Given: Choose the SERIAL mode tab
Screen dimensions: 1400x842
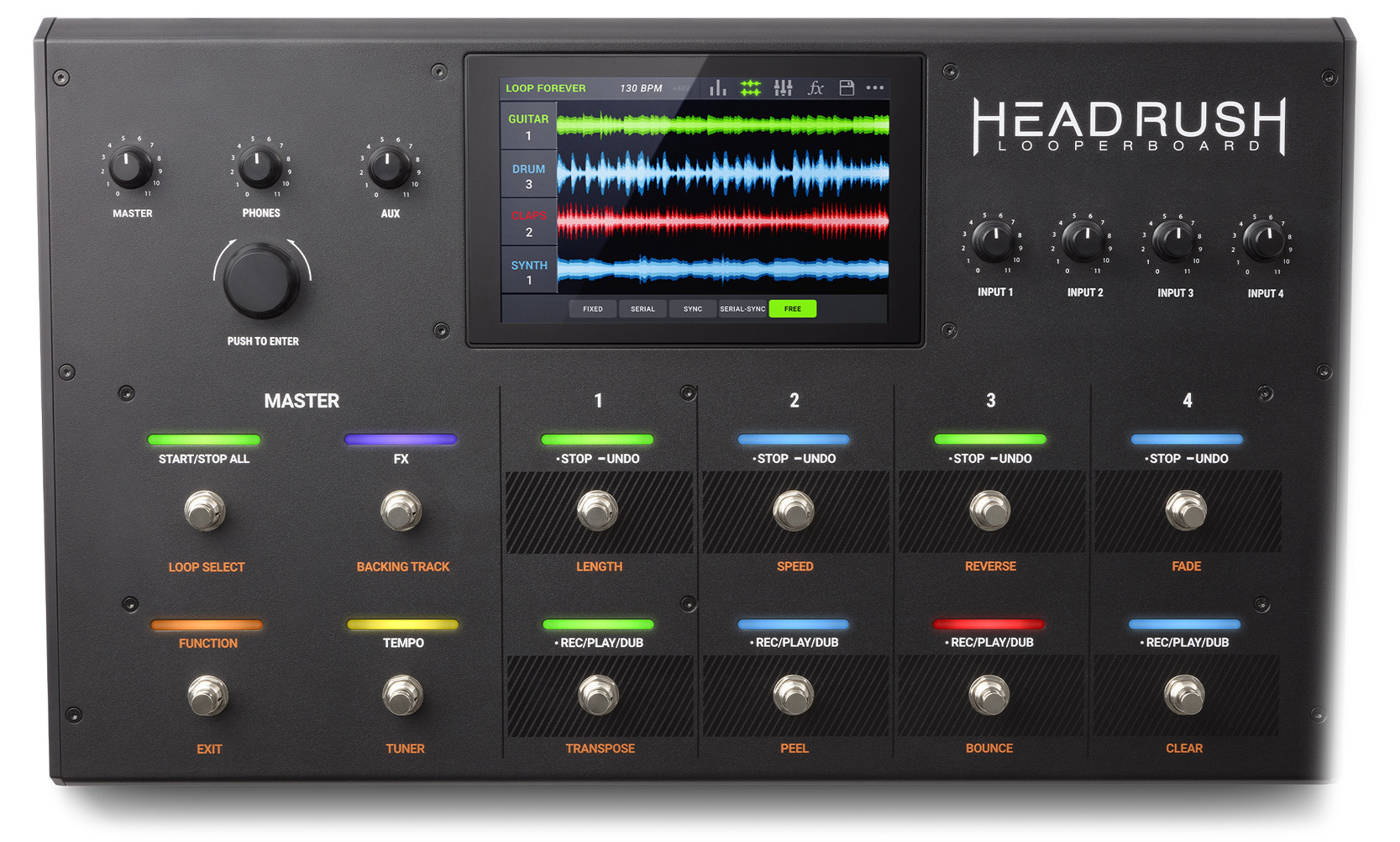Looking at the screenshot, I should [642, 309].
